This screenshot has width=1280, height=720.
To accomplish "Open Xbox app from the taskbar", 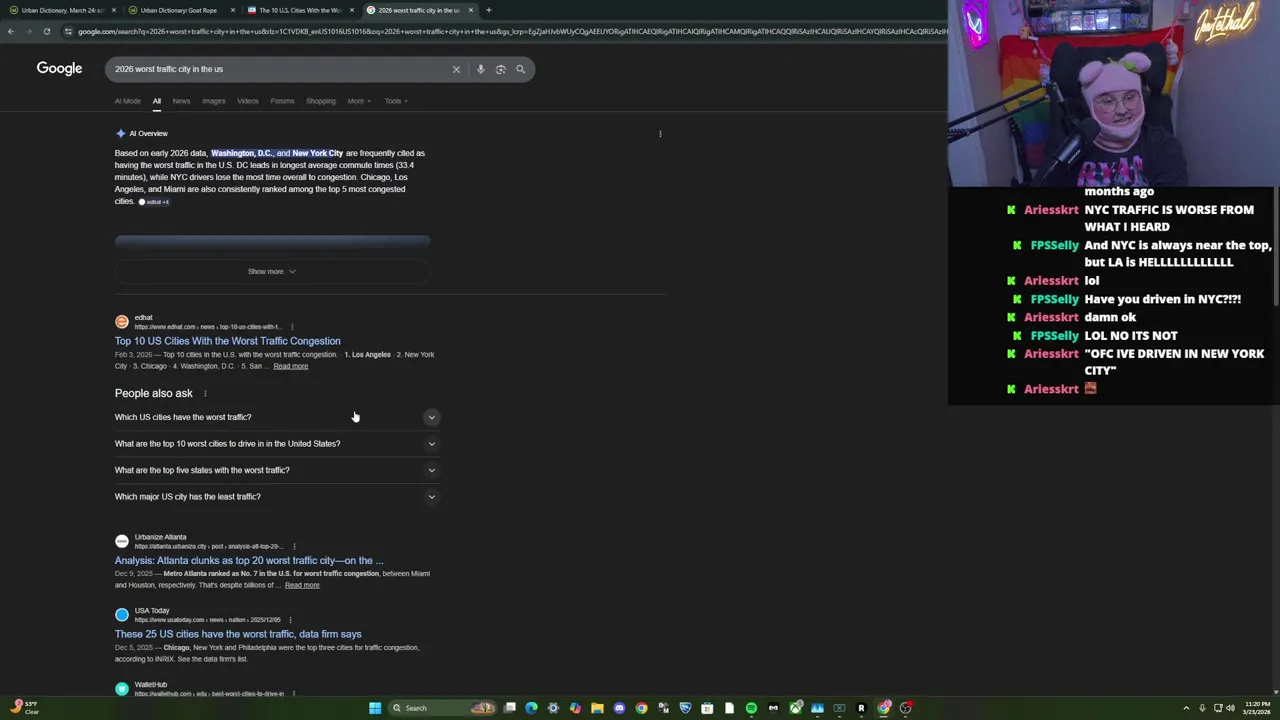I will [x=795, y=708].
